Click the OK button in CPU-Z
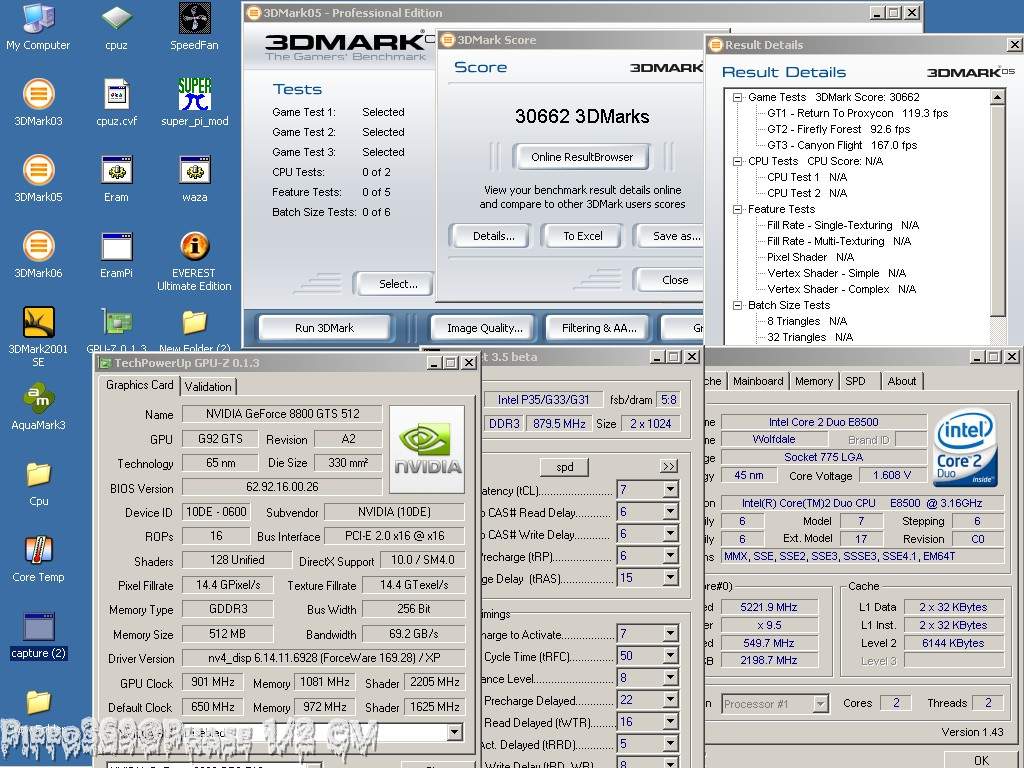The image size is (1024, 768). click(x=982, y=760)
